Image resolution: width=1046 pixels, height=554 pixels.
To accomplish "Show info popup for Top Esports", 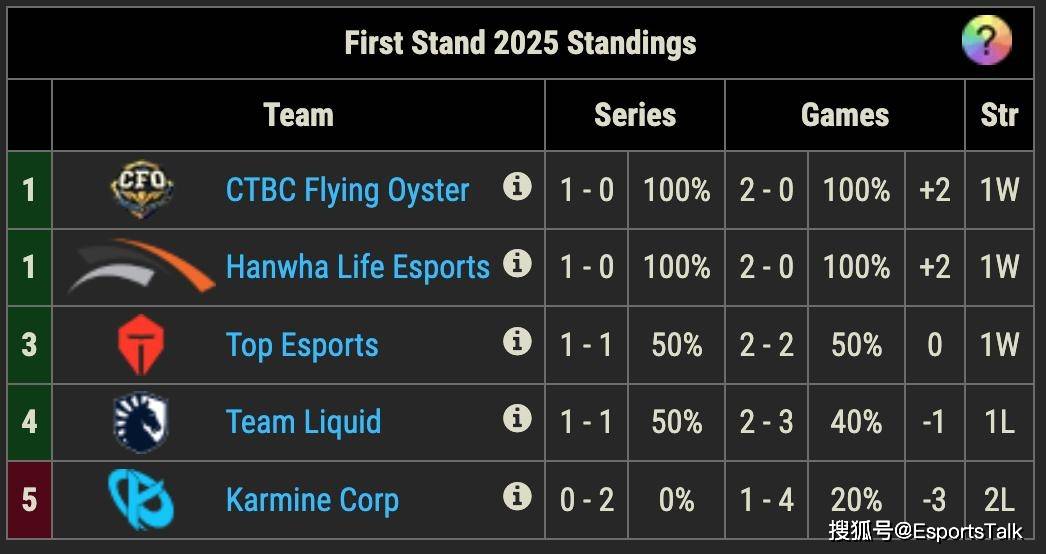I will pyautogui.click(x=517, y=341).
